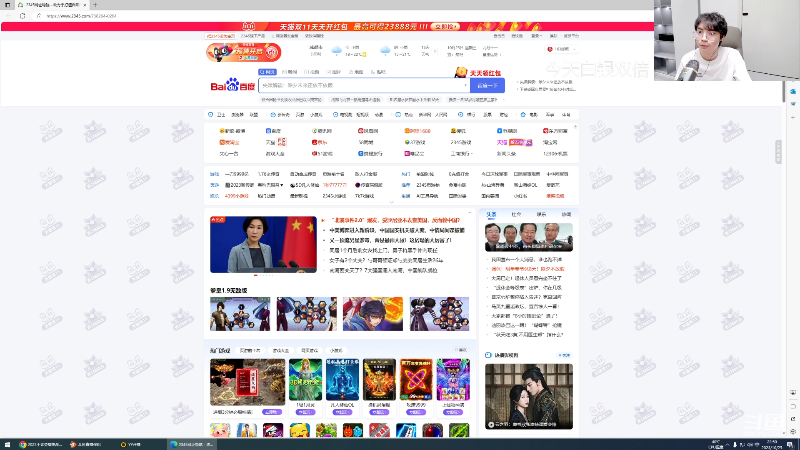Select the first underlined tab in right news panel
This screenshot has width=800, height=450.
click(x=491, y=214)
